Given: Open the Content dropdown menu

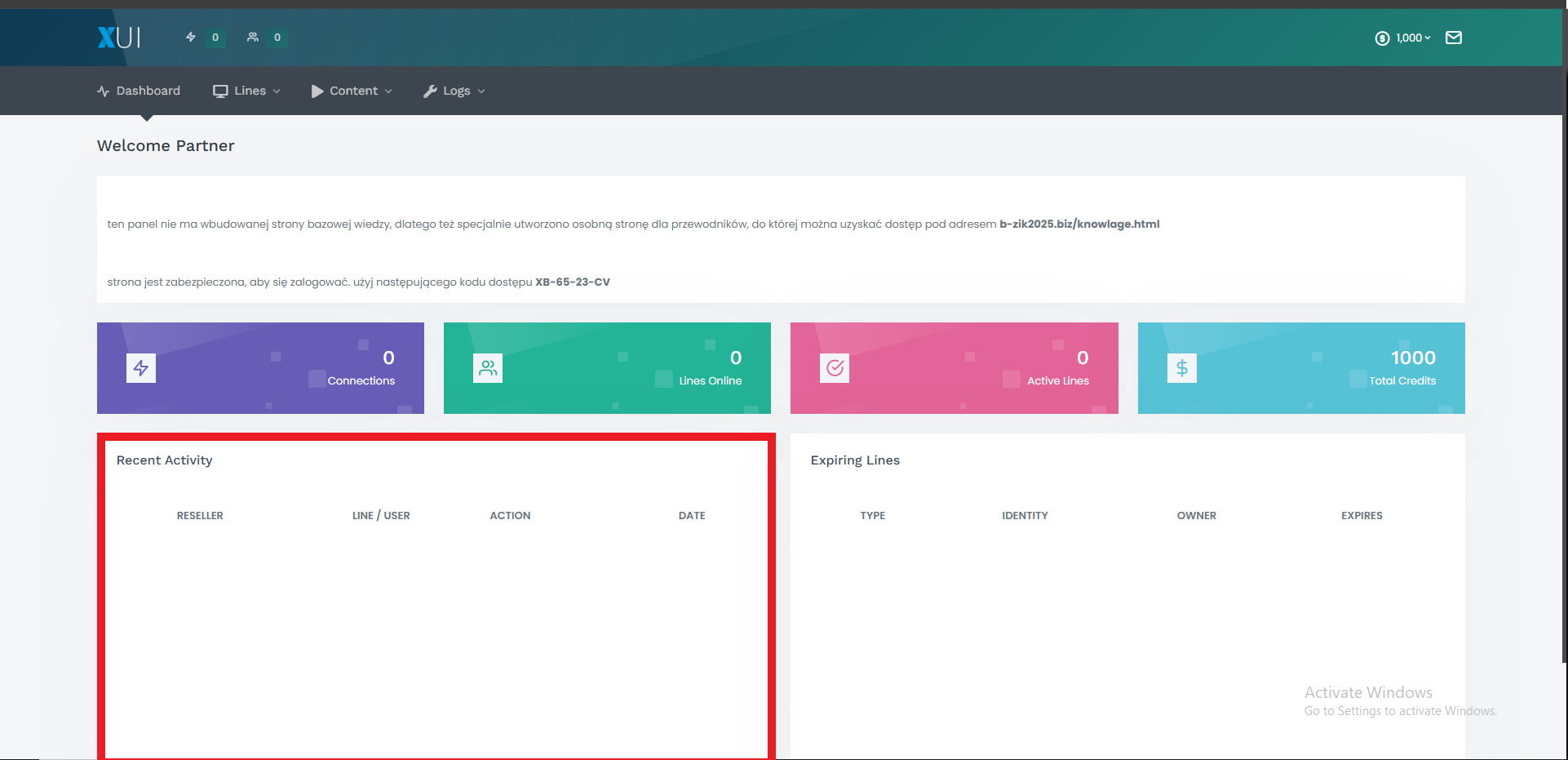Looking at the screenshot, I should [x=352, y=91].
